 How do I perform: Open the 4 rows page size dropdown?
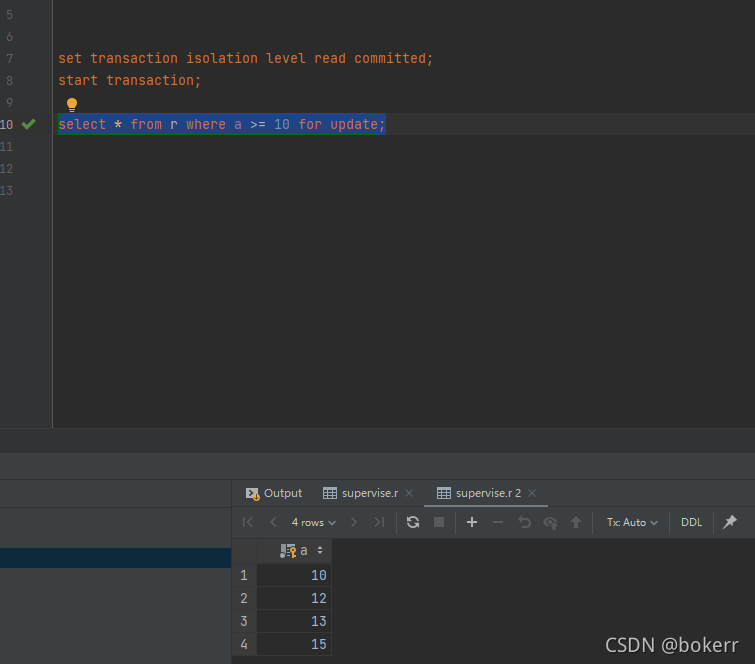pyautogui.click(x=313, y=522)
